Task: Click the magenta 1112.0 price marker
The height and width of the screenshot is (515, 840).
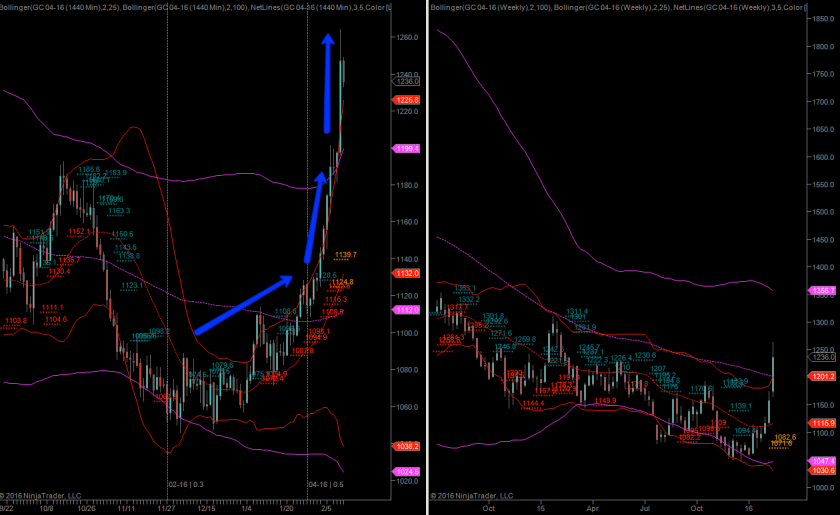Action: point(407,310)
